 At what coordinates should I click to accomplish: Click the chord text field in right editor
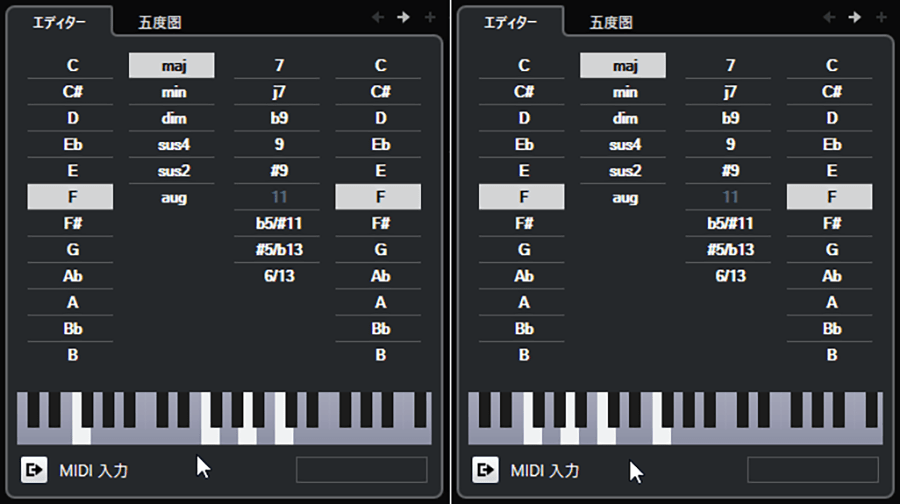[x=813, y=470]
